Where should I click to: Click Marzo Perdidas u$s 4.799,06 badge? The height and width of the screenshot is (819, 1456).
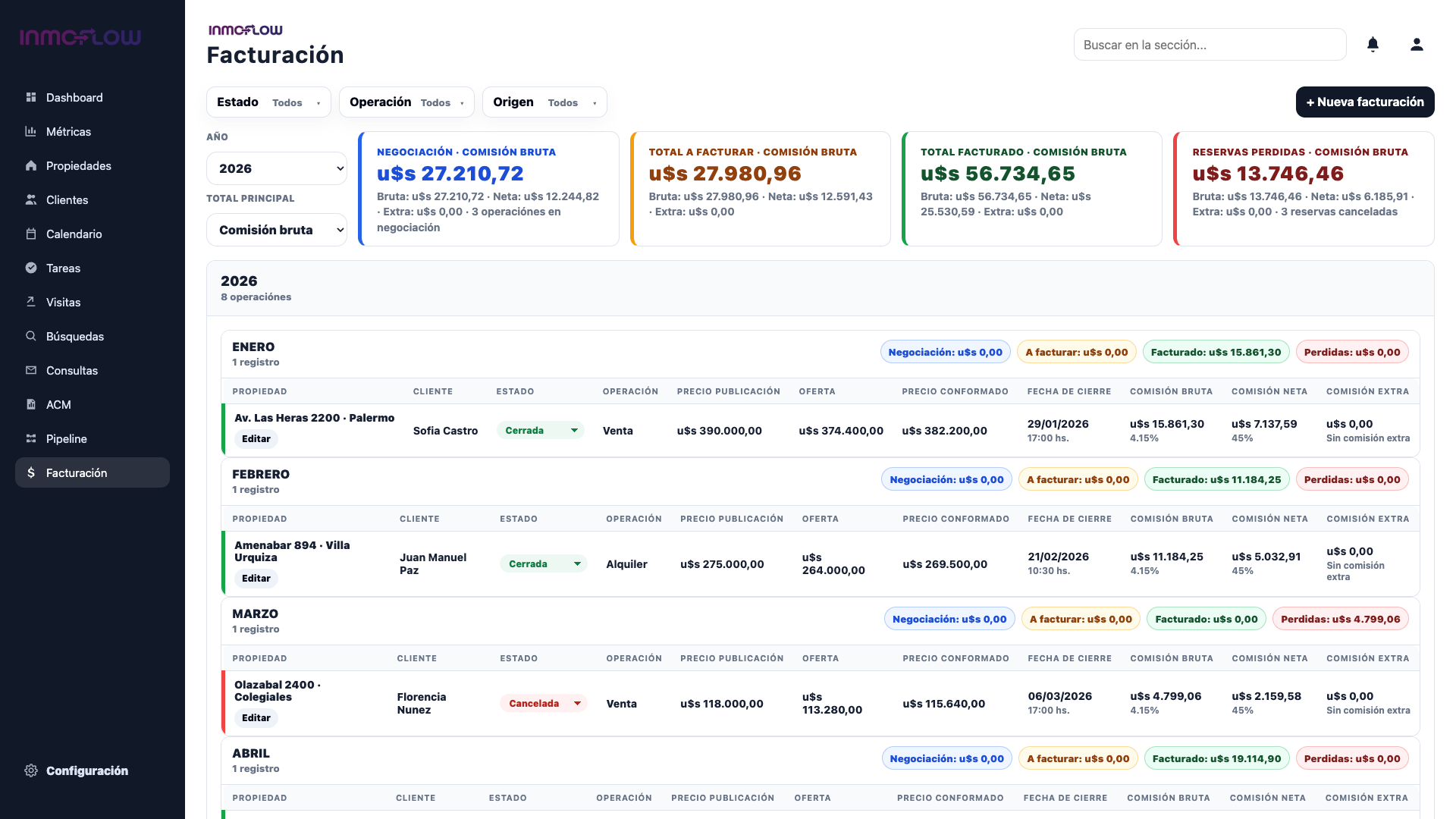click(1341, 619)
